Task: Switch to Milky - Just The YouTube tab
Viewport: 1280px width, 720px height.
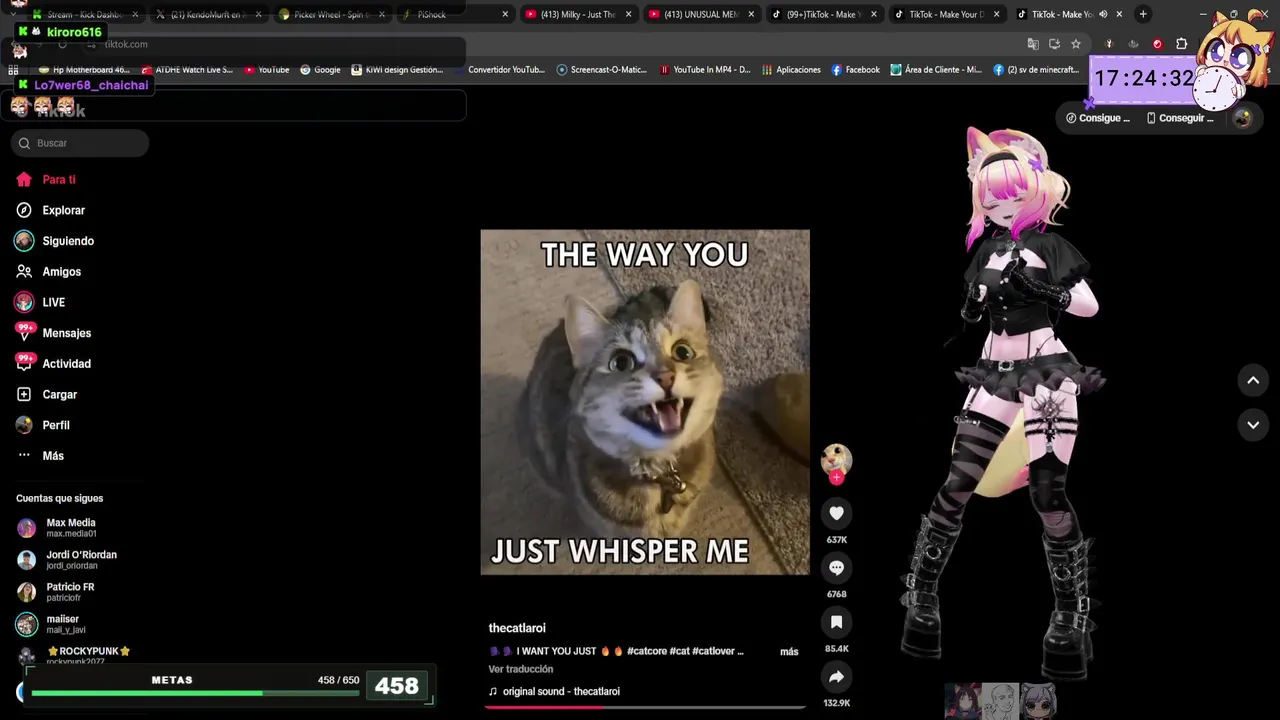Action: 577,14
